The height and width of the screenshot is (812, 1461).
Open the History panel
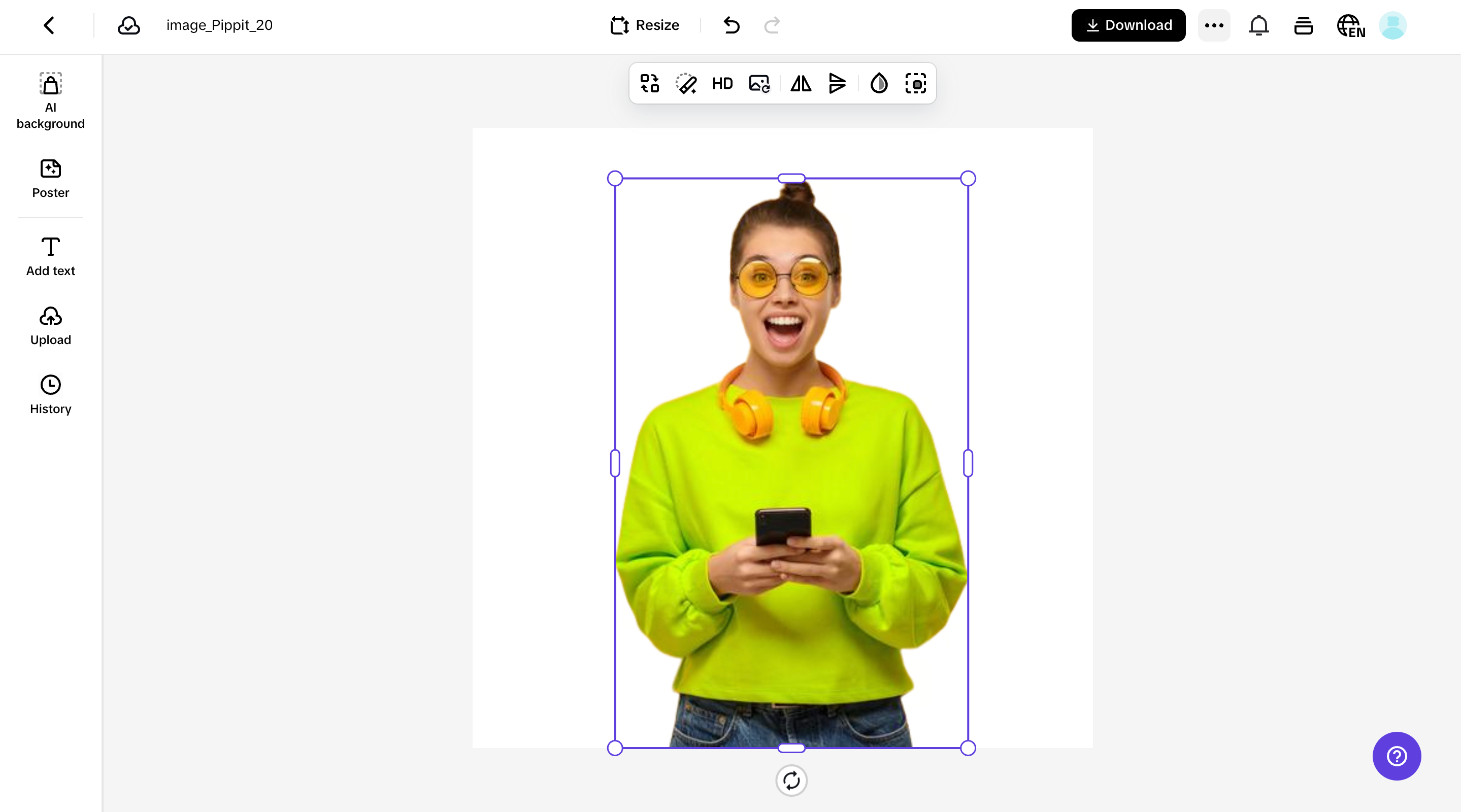[50, 394]
